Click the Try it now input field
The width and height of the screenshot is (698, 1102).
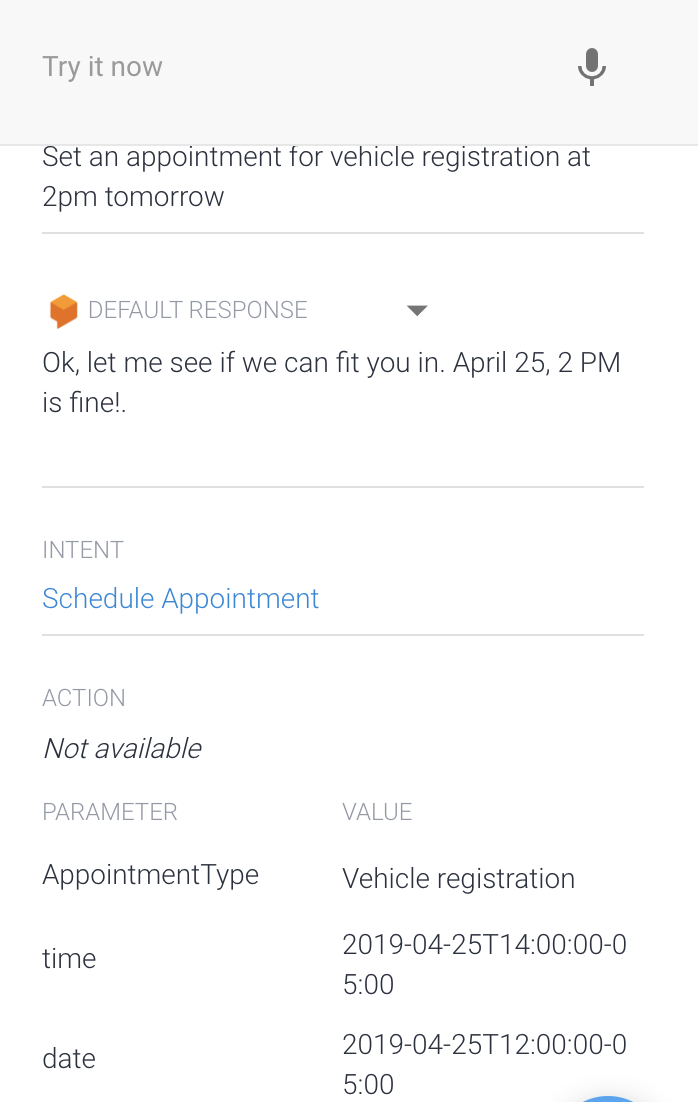(x=290, y=67)
